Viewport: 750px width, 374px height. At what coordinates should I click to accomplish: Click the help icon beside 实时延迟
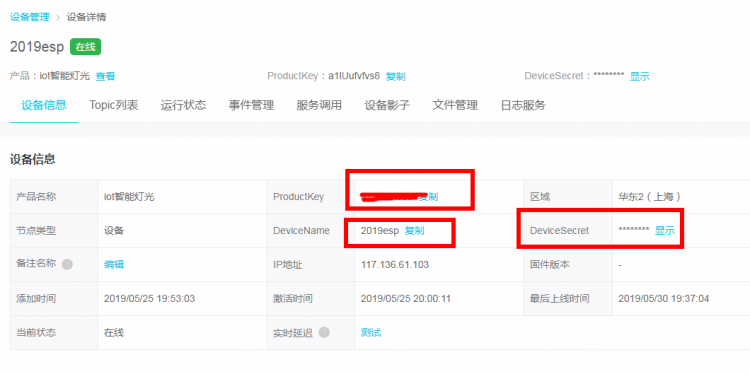pos(324,332)
